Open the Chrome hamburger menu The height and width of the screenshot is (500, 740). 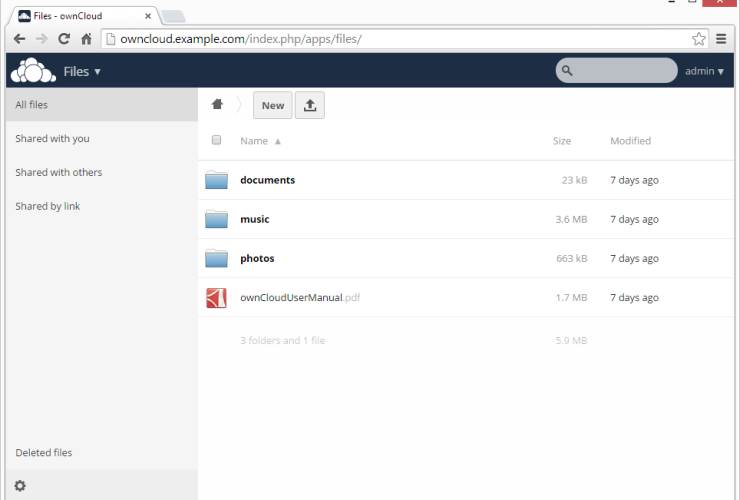[x=722, y=39]
